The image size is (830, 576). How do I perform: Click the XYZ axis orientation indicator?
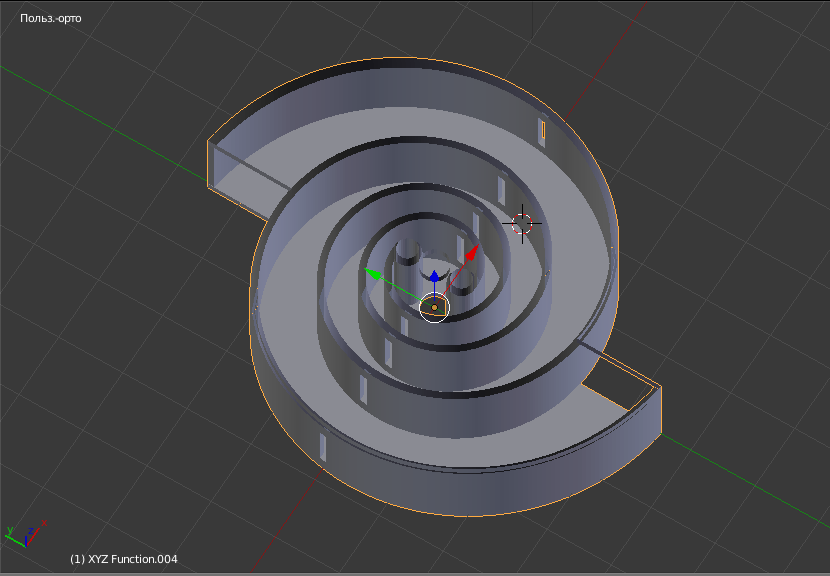[x=25, y=534]
